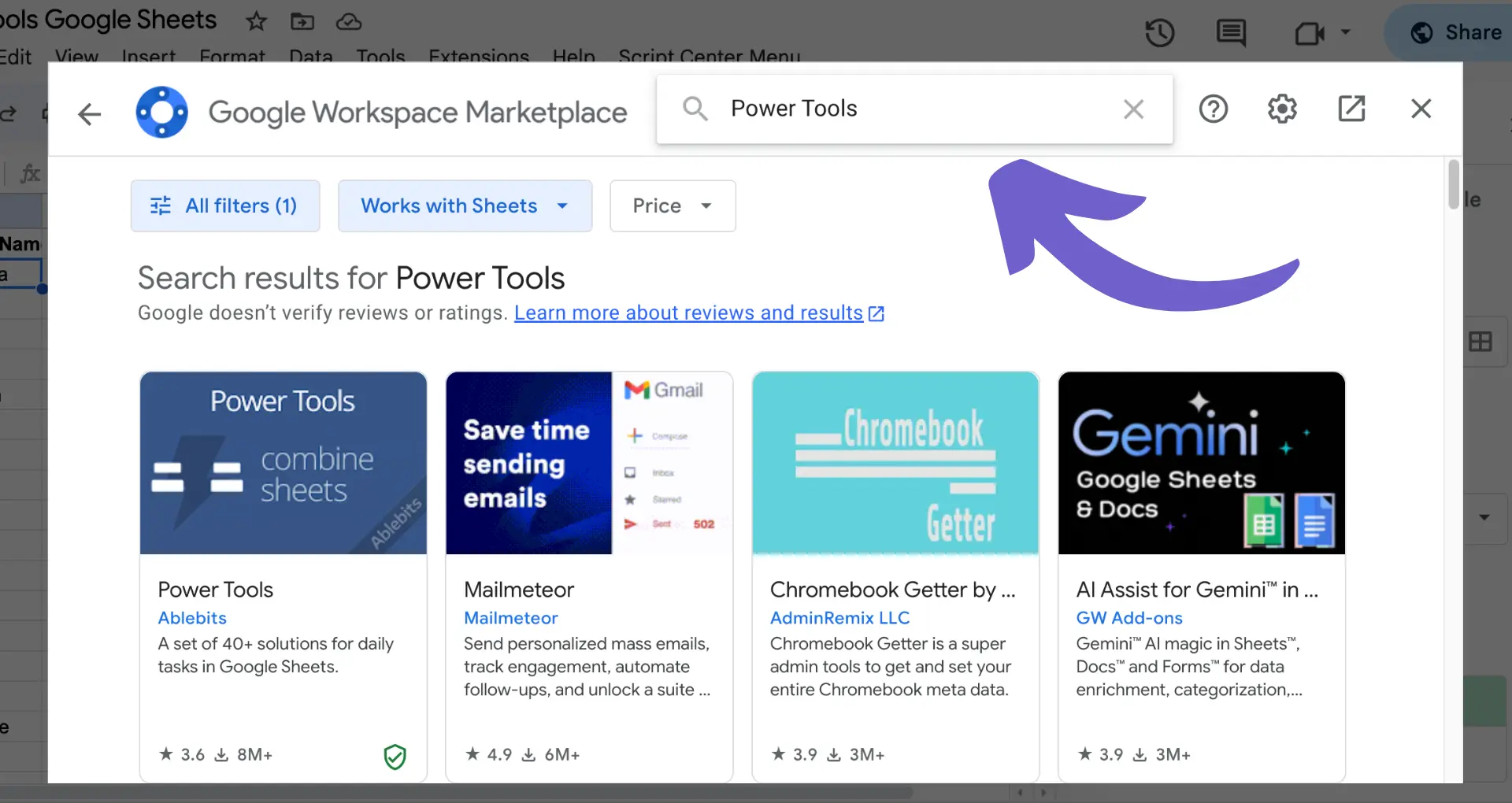Expand Works with Sheets dropdown

coord(465,206)
